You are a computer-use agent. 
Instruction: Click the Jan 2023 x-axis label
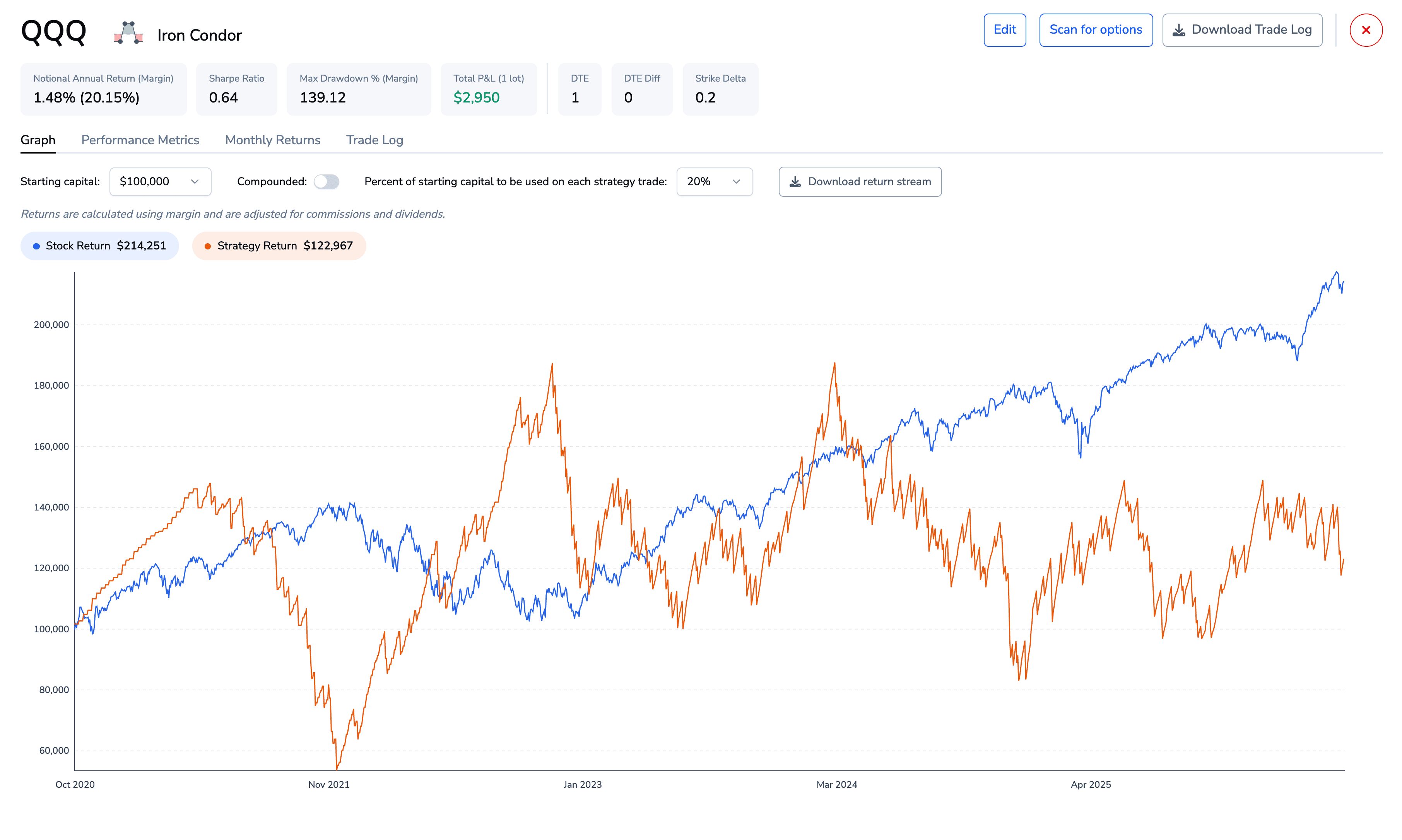pyautogui.click(x=582, y=785)
